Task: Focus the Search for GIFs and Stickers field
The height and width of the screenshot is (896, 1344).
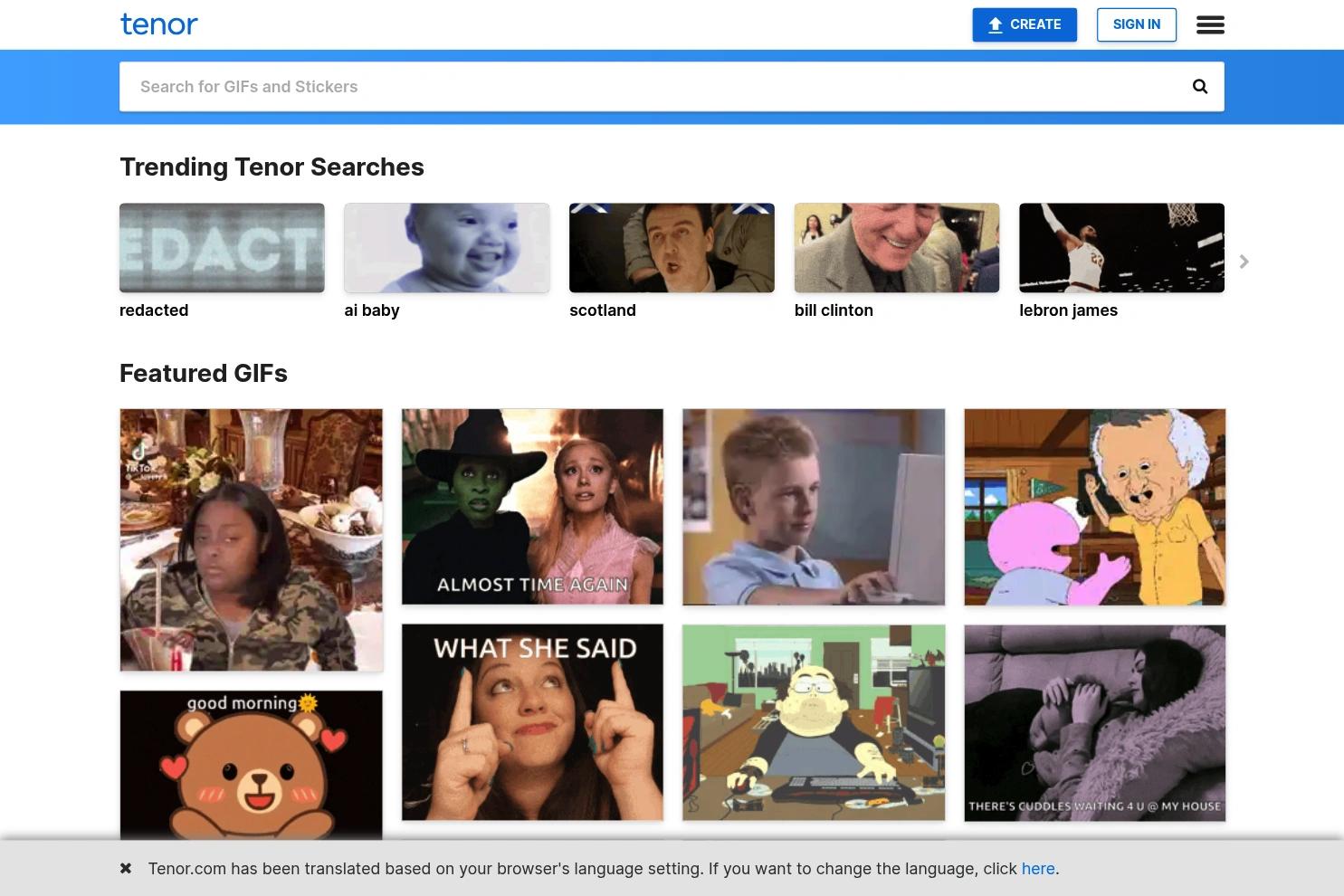Action: pyautogui.click(x=672, y=87)
